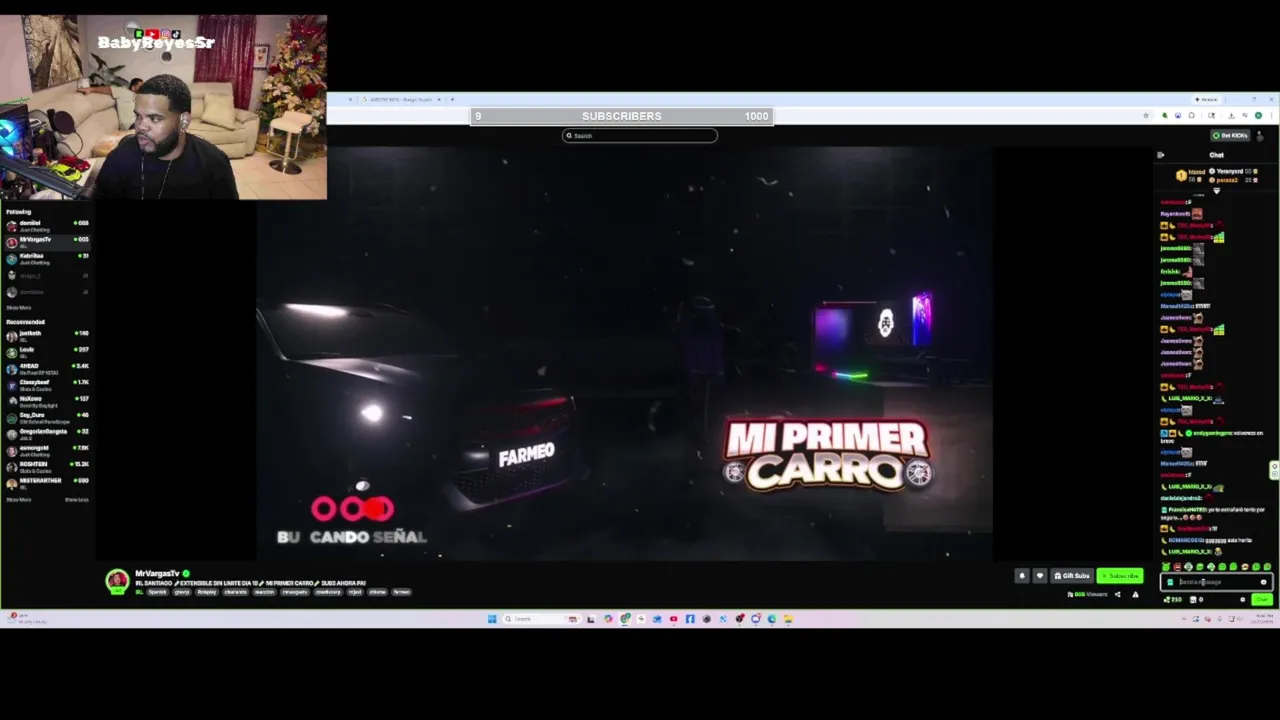Click the Gift Subs button
Image resolution: width=1280 pixels, height=720 pixels.
[1072, 576]
